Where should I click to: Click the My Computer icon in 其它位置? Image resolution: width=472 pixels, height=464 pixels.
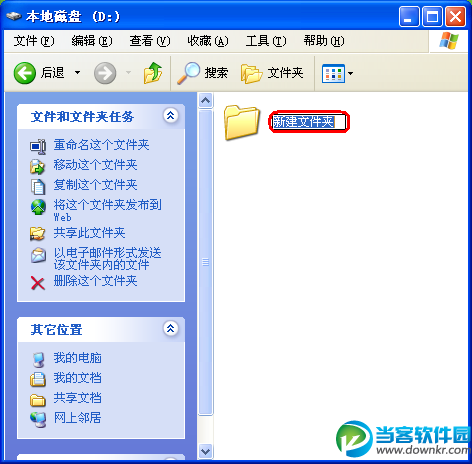pos(38,360)
